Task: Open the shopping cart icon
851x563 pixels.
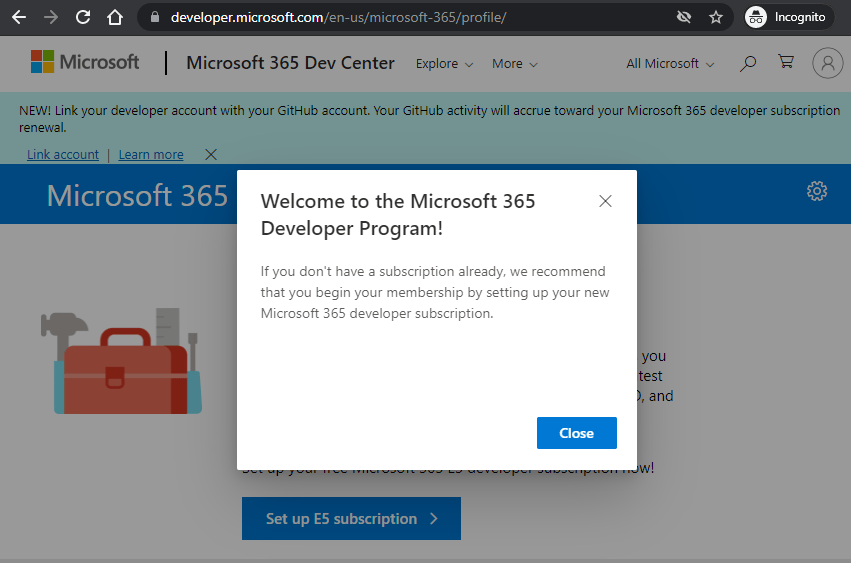Action: pyautogui.click(x=786, y=61)
